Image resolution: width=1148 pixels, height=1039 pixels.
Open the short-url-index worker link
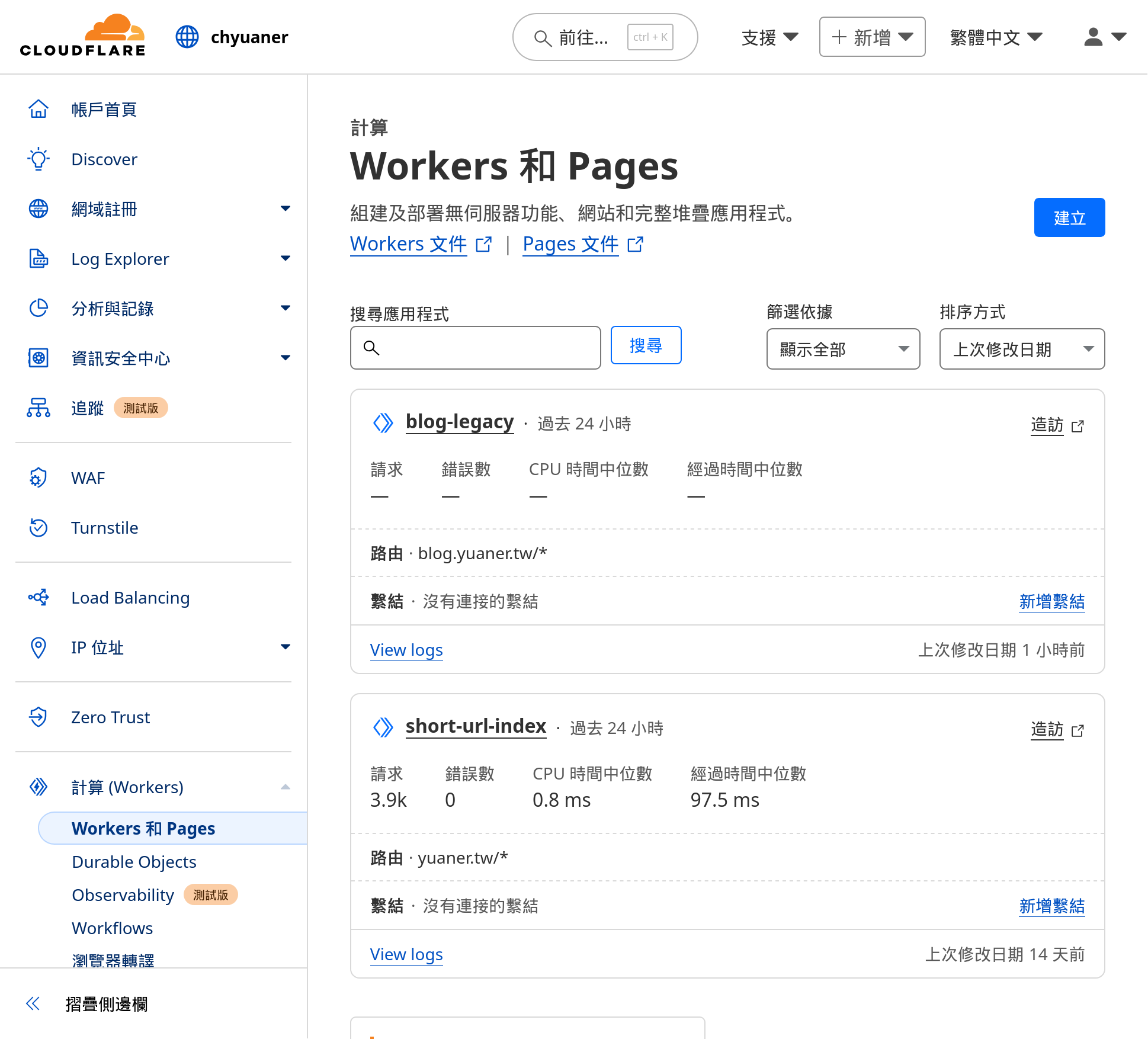coord(476,726)
